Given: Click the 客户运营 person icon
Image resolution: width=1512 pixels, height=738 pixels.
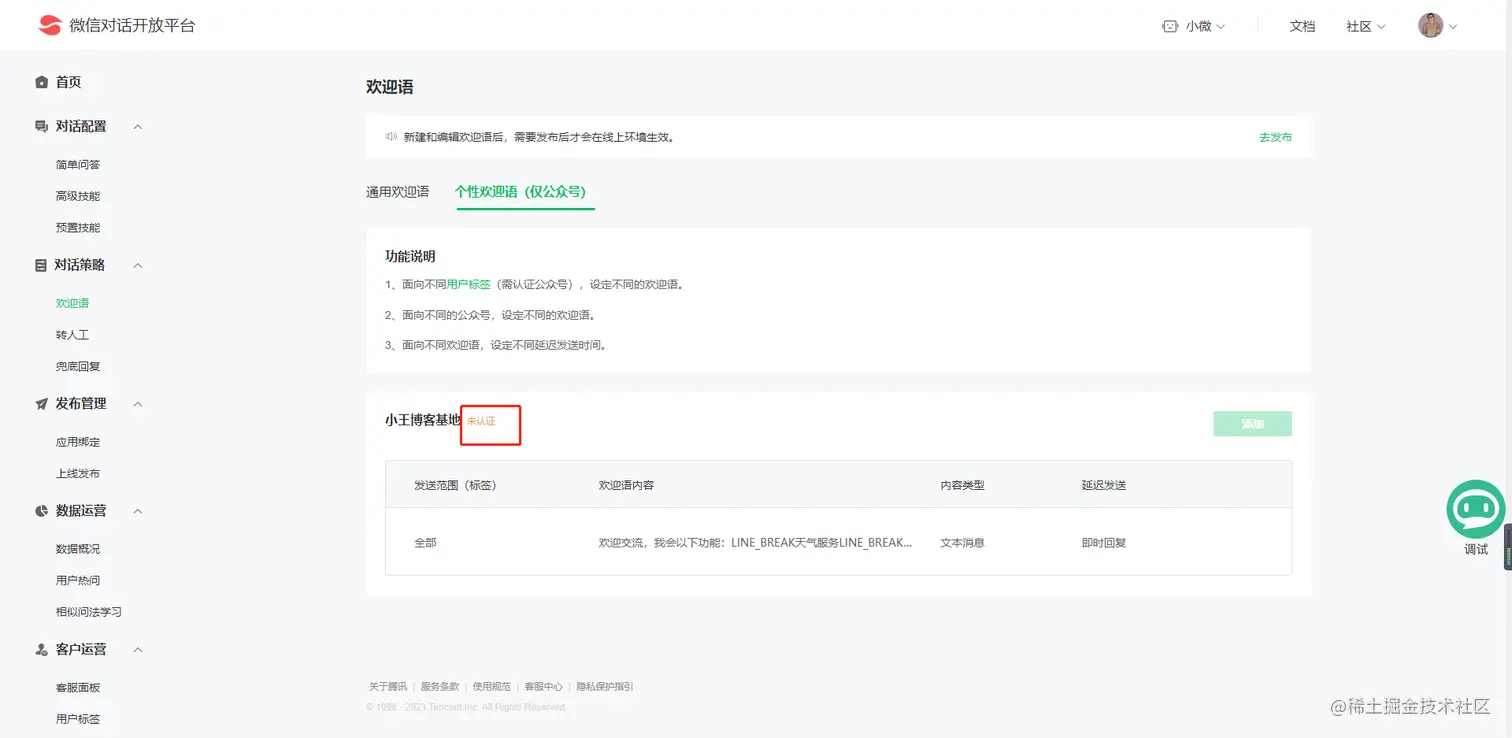Looking at the screenshot, I should tap(39, 649).
